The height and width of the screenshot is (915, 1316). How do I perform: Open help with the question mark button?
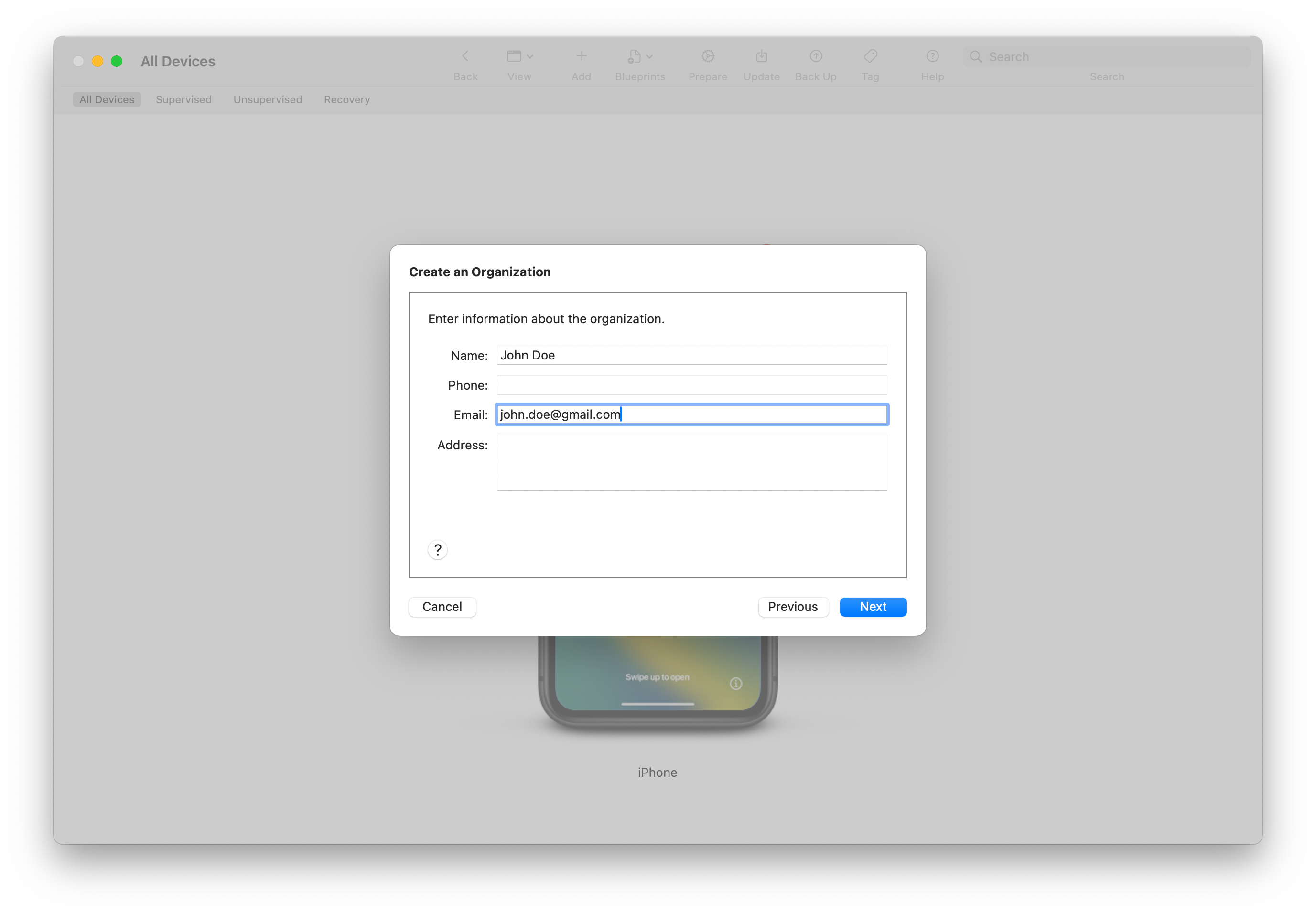click(437, 550)
